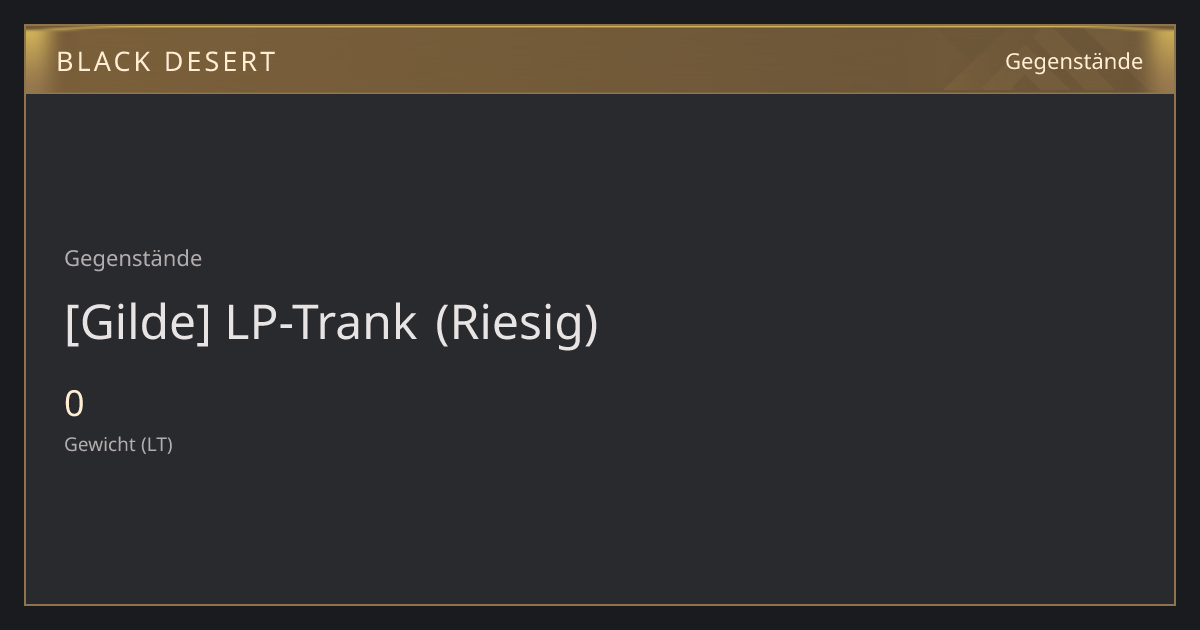Click the word BLACK in the header
Image resolution: width=1200 pixels, height=630 pixels.
(x=103, y=62)
